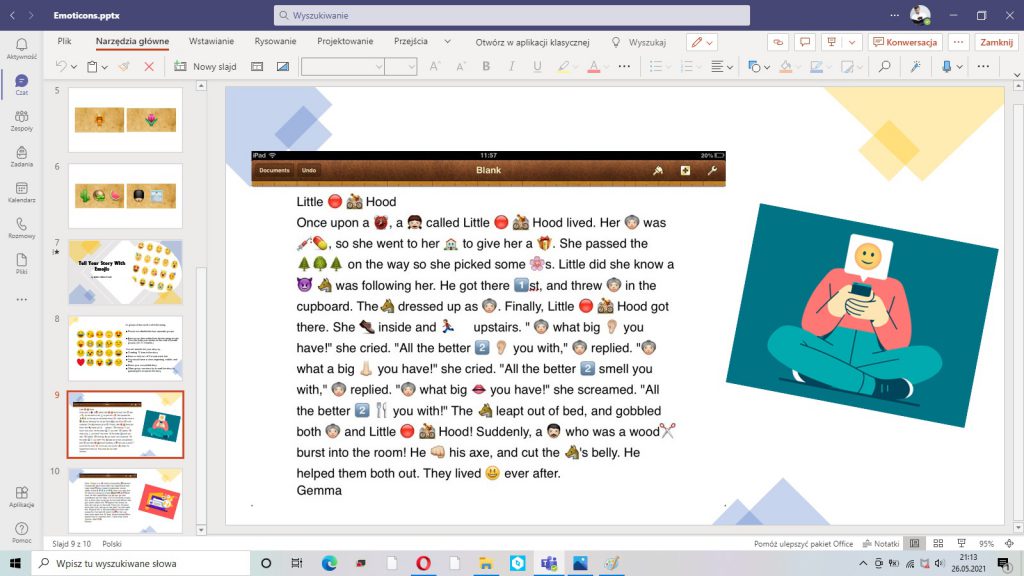Image resolution: width=1024 pixels, height=576 pixels.
Task: Switch to the Wstawianie tab
Action: click(x=211, y=42)
